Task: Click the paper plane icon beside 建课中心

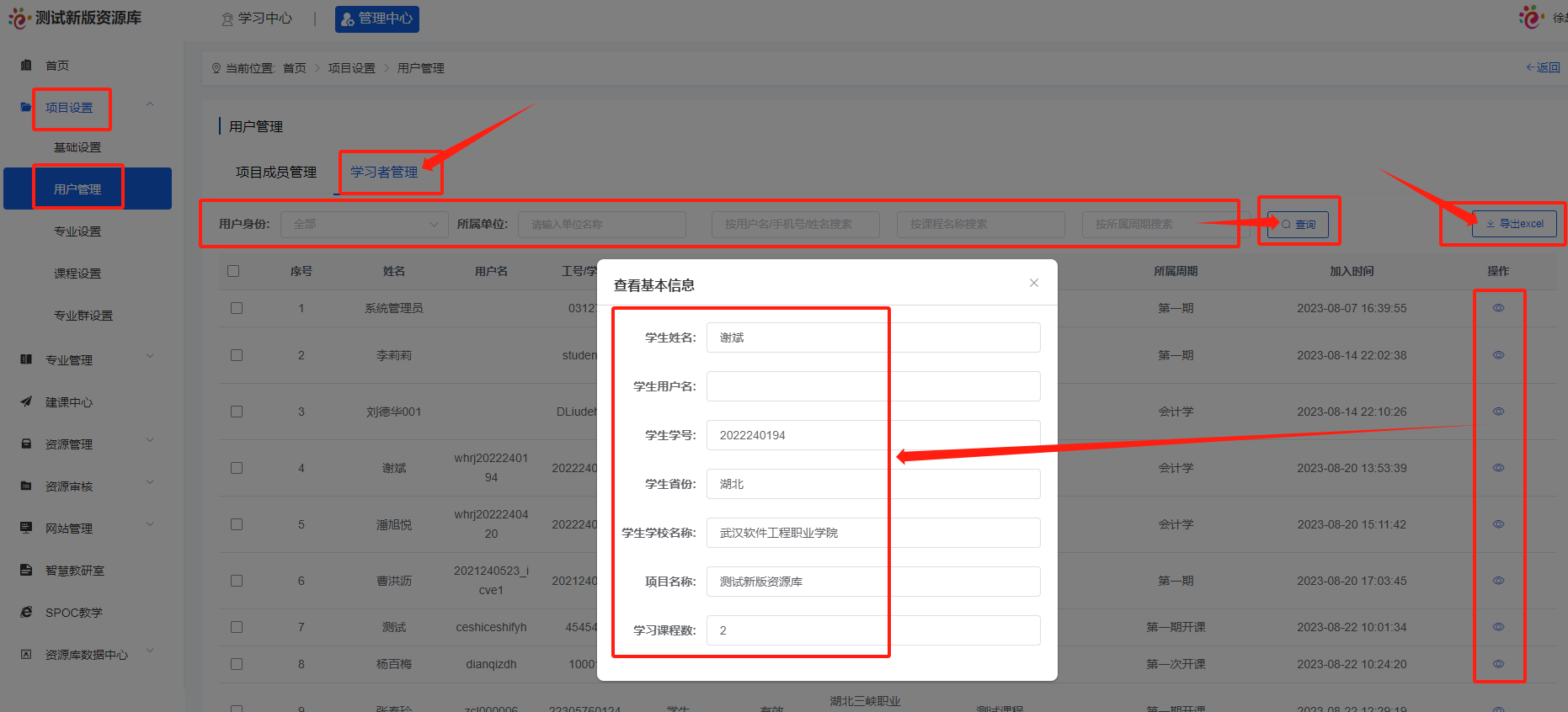Action: pyautogui.click(x=26, y=401)
